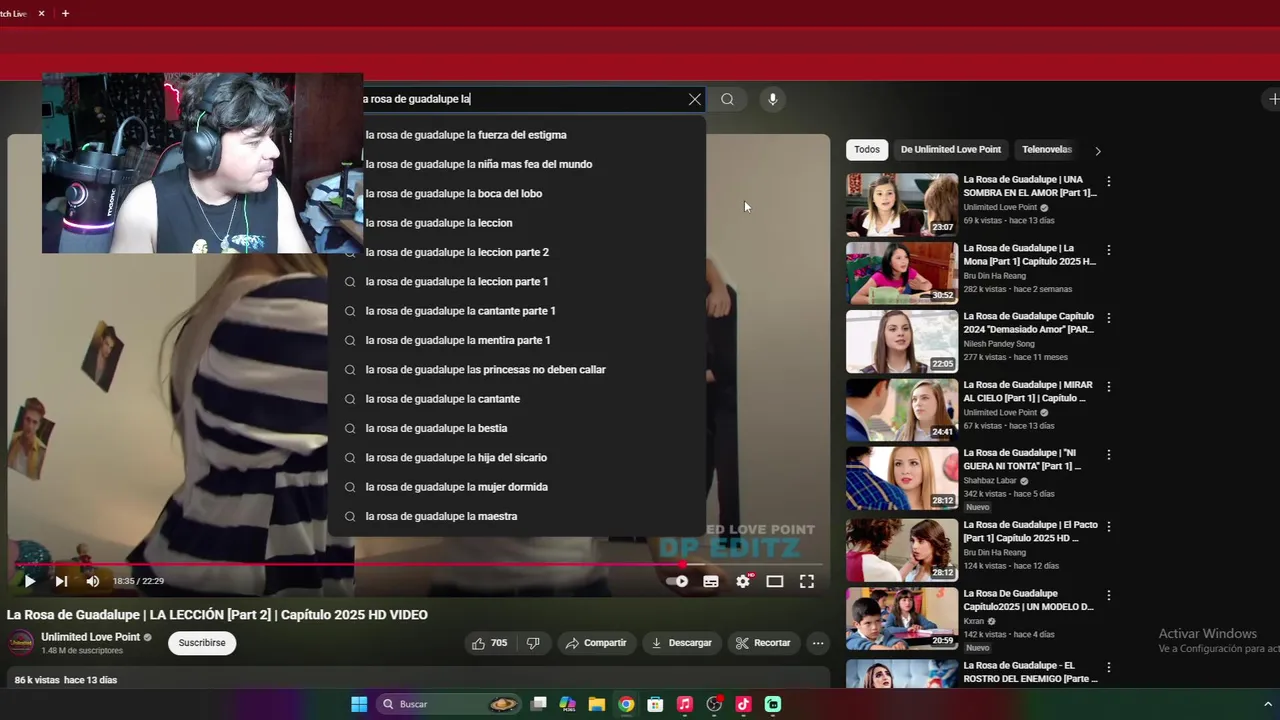
Task: Open Microsoft Store from taskbar
Action: 655,704
